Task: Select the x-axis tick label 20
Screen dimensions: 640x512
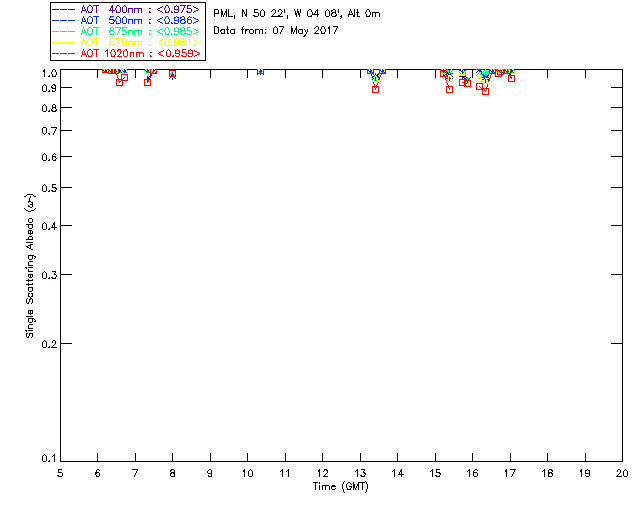Action: tap(622, 473)
